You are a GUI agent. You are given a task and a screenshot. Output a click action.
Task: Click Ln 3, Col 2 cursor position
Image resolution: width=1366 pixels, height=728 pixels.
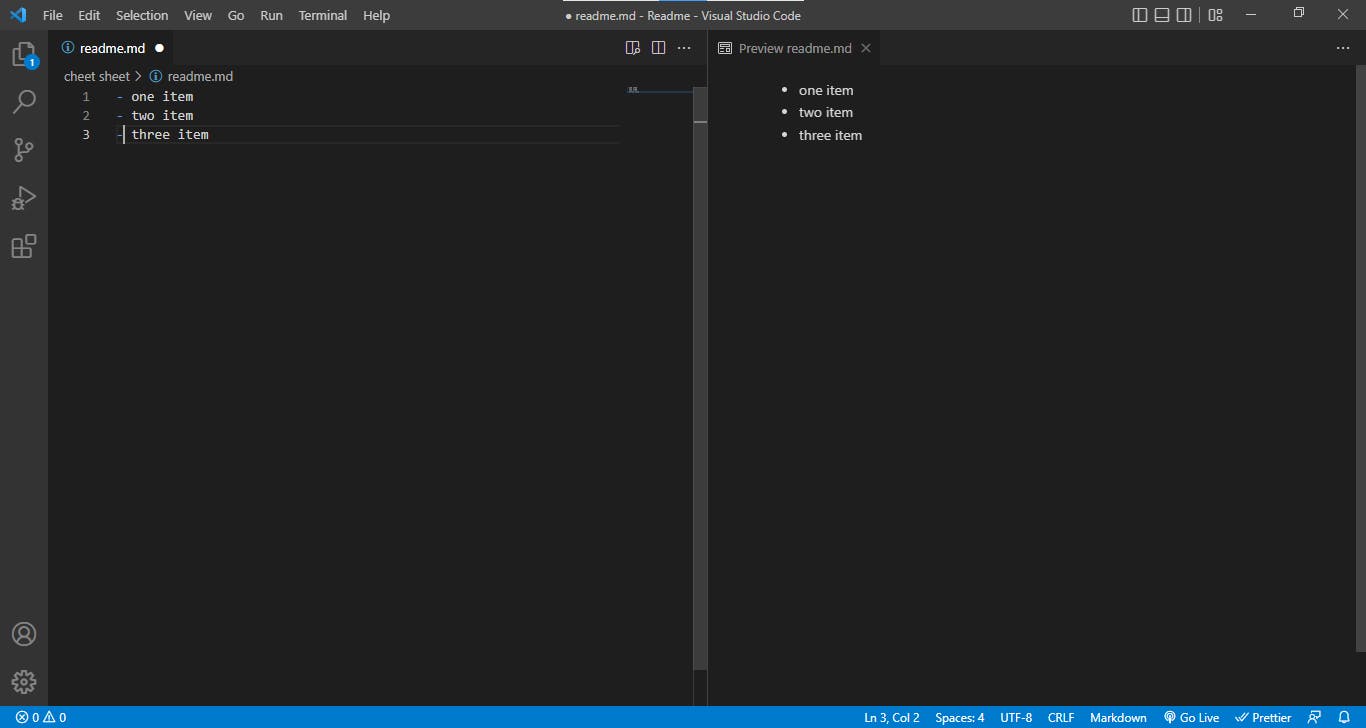(x=892, y=717)
